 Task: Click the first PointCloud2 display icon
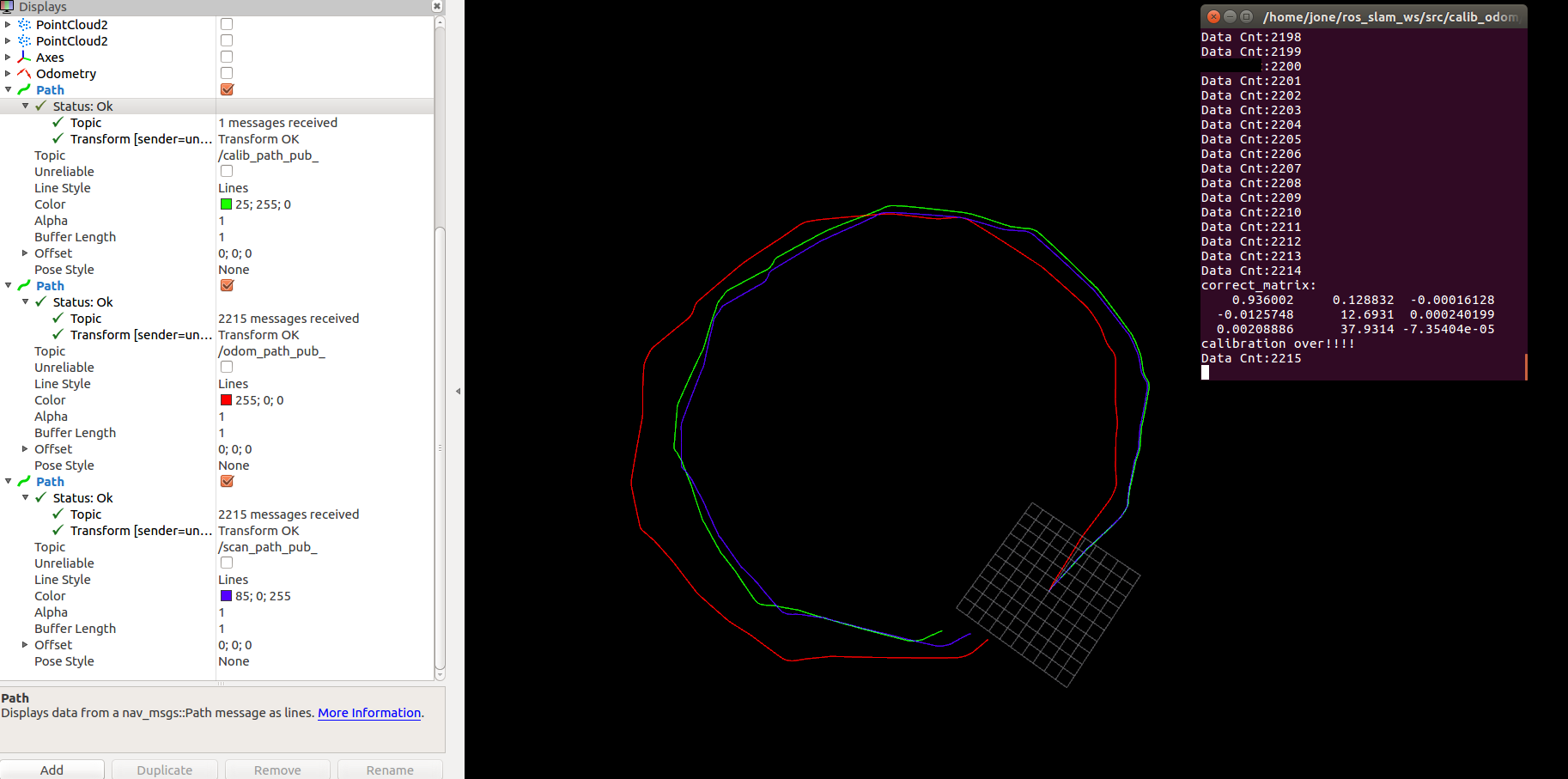click(24, 25)
